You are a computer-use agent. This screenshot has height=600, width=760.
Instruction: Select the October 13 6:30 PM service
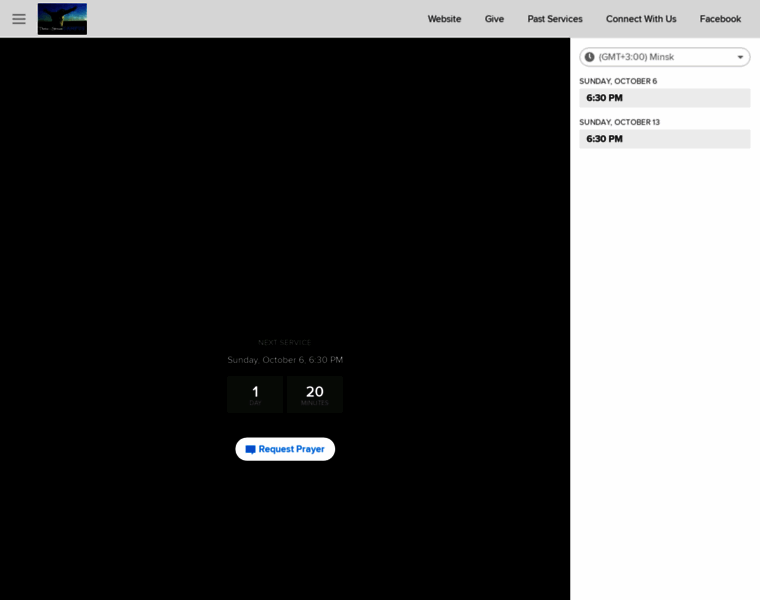coord(665,139)
